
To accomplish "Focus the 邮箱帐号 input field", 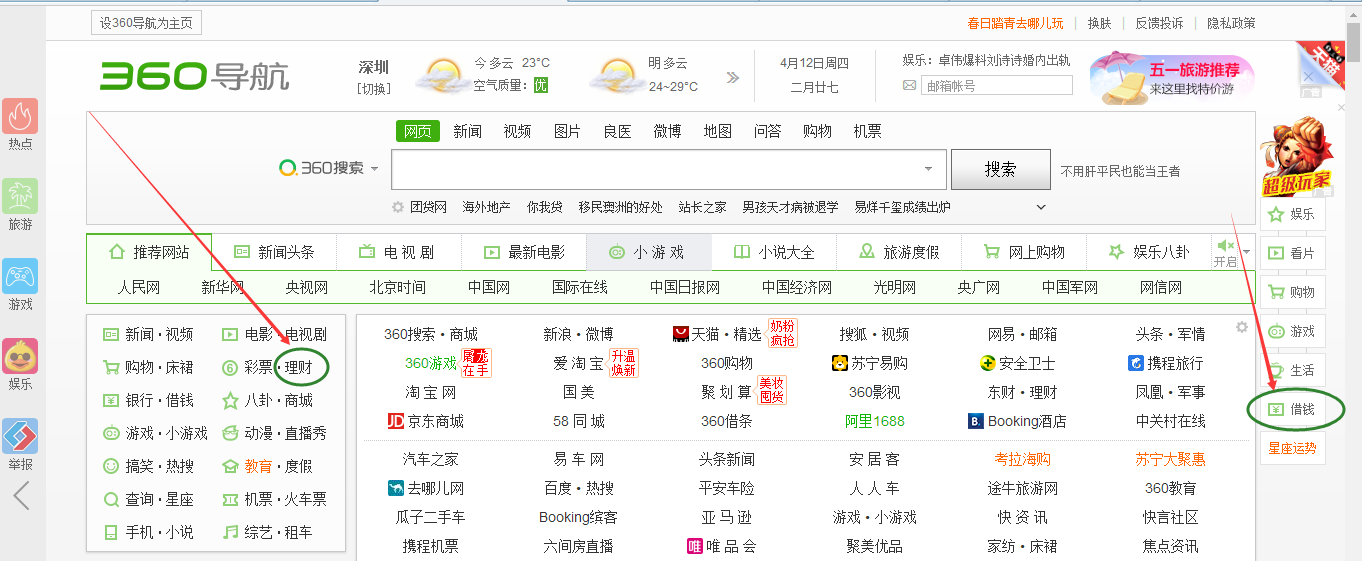I will pyautogui.click(x=997, y=86).
